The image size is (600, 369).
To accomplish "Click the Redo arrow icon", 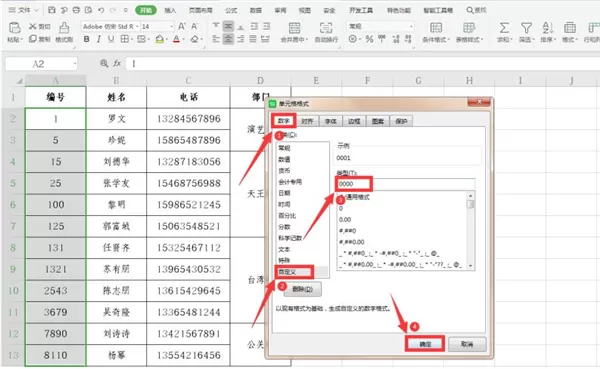I will point(113,10).
